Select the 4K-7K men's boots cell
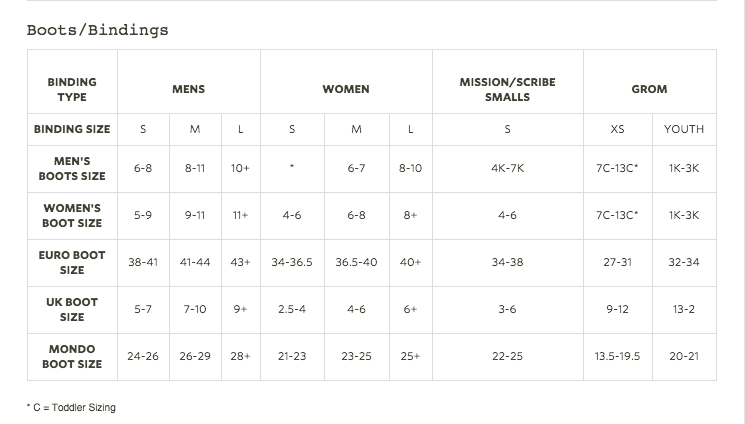 point(507,168)
